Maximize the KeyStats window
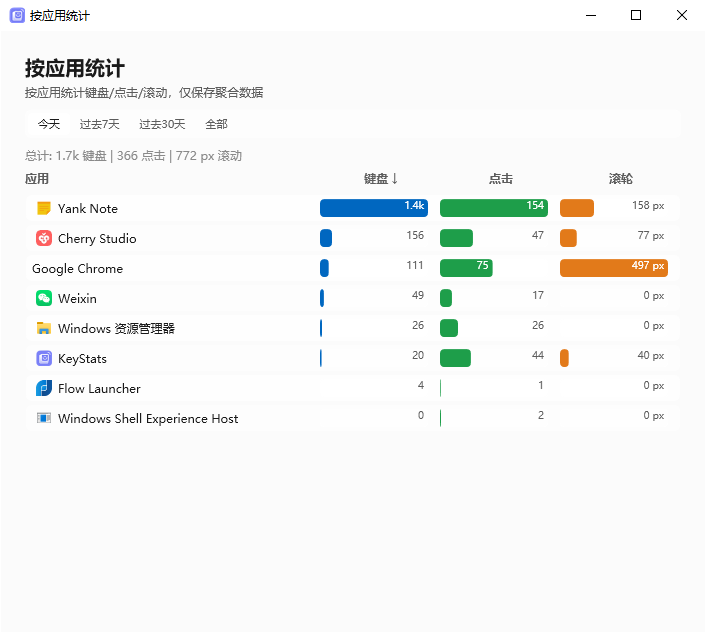 pos(636,15)
